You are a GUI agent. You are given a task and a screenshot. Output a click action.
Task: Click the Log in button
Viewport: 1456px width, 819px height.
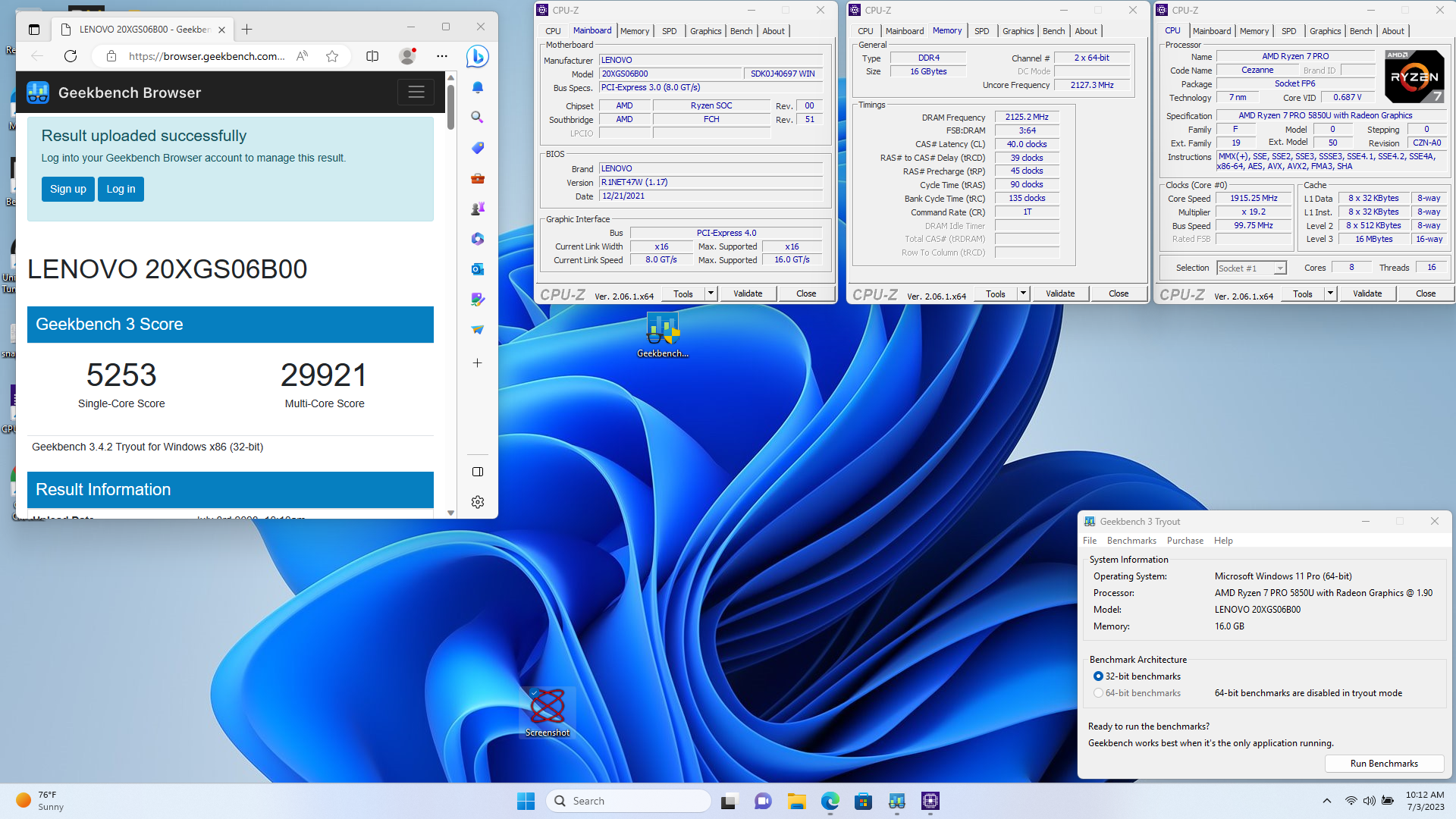[x=121, y=189]
